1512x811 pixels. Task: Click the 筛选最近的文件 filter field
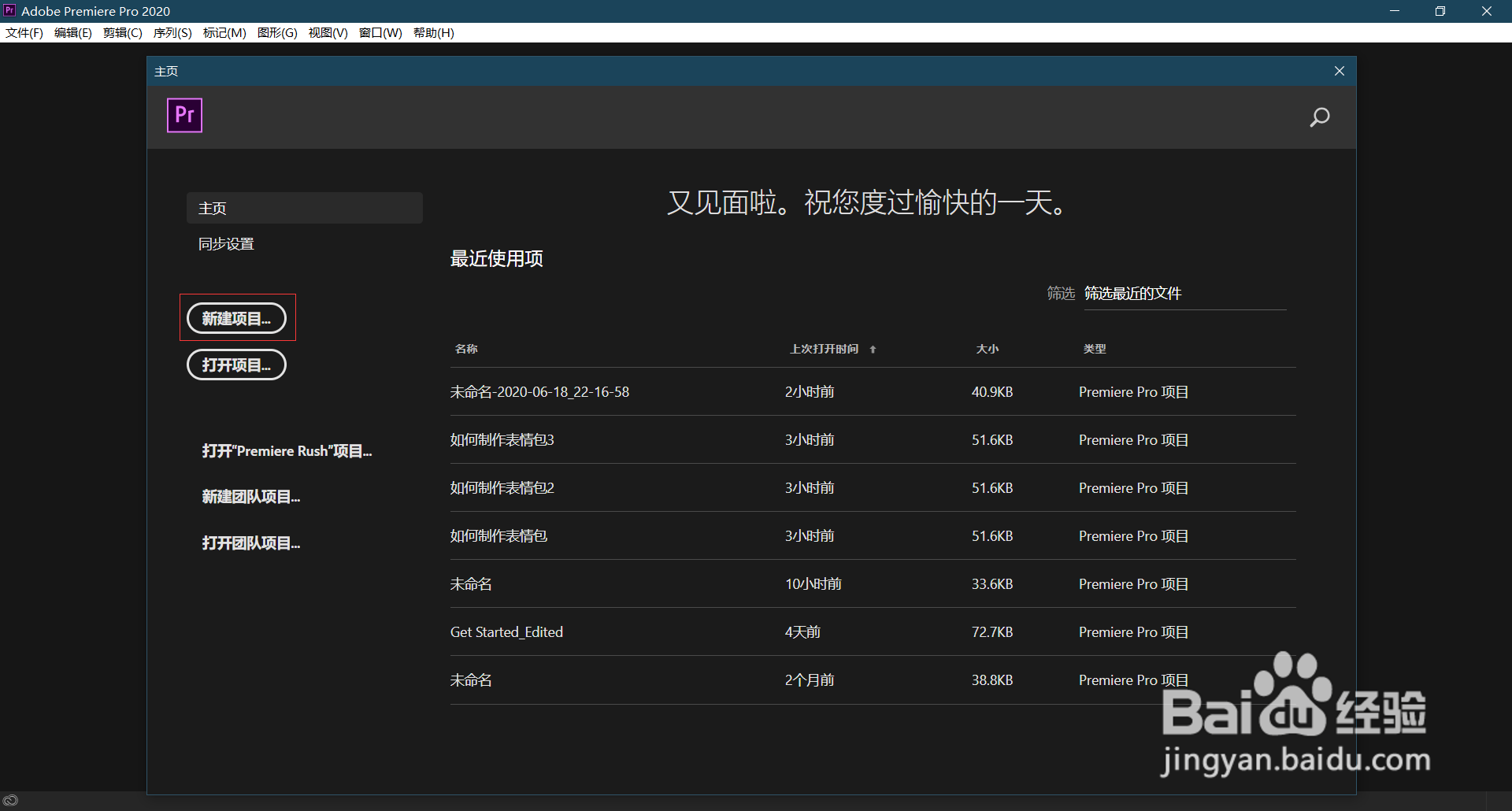click(1185, 294)
